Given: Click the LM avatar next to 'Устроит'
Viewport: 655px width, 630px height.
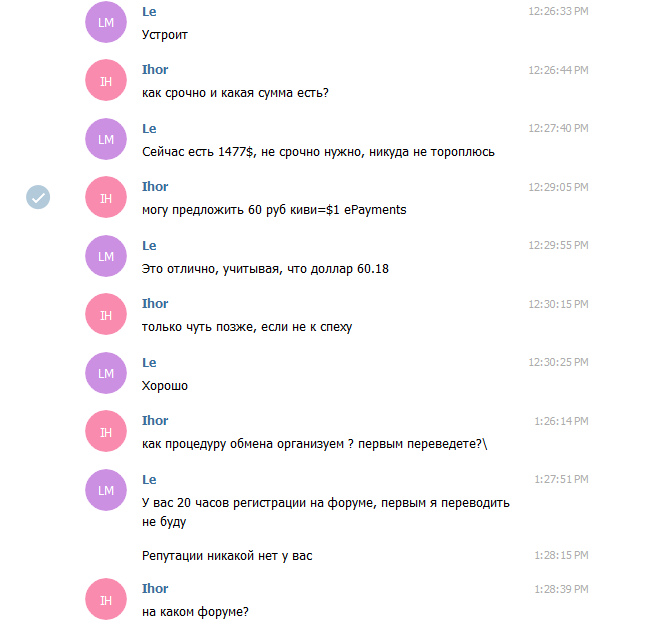Looking at the screenshot, I should pos(106,22).
